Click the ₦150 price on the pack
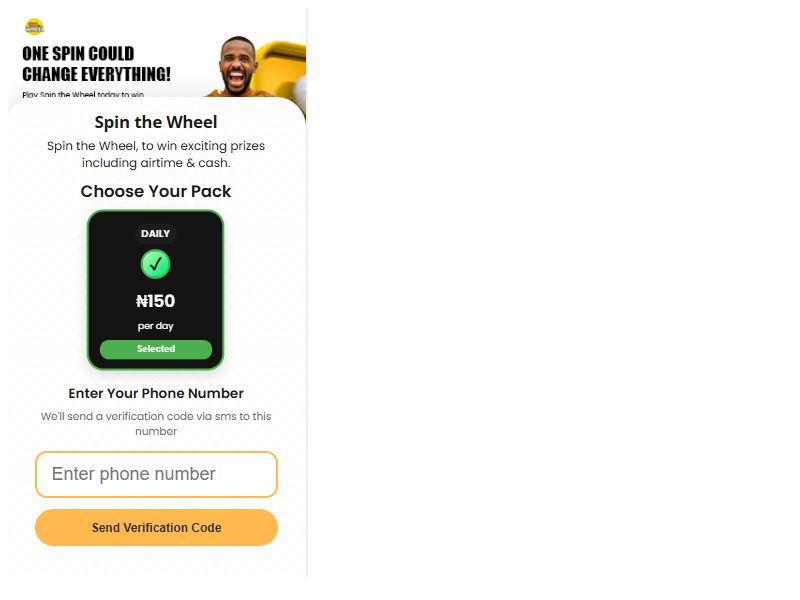Screen dimensions: 800x600 [155, 301]
